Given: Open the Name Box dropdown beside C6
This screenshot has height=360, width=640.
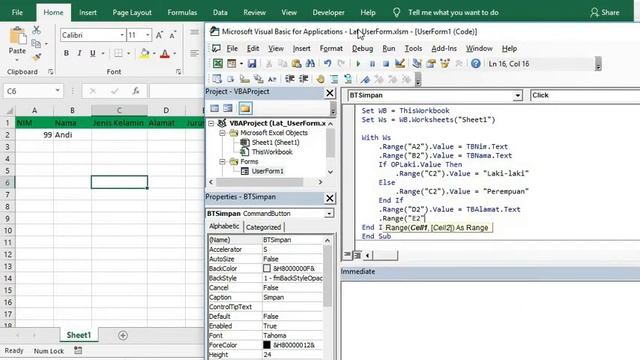Looking at the screenshot, I should (x=58, y=91).
